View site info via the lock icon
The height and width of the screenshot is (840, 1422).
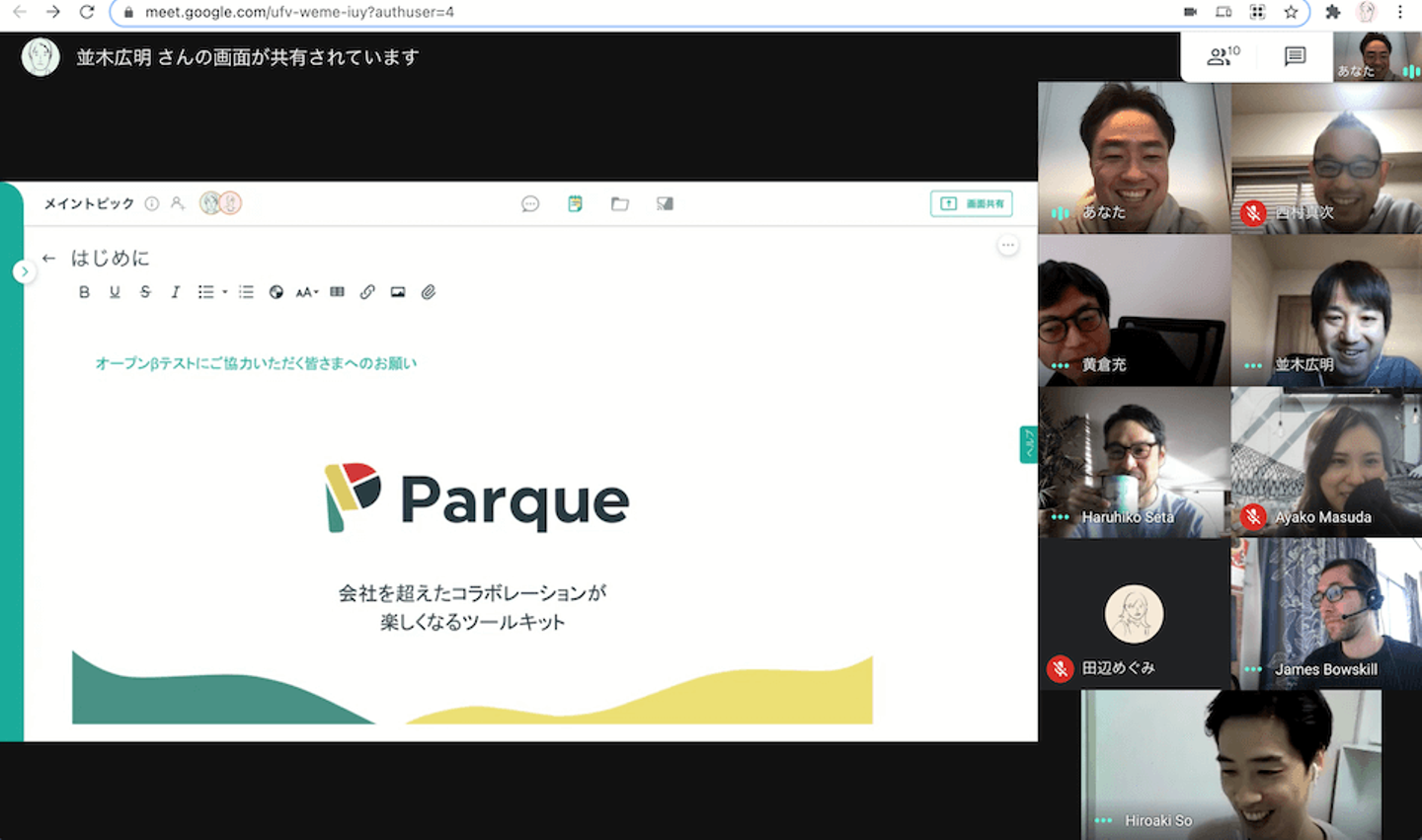pyautogui.click(x=128, y=12)
